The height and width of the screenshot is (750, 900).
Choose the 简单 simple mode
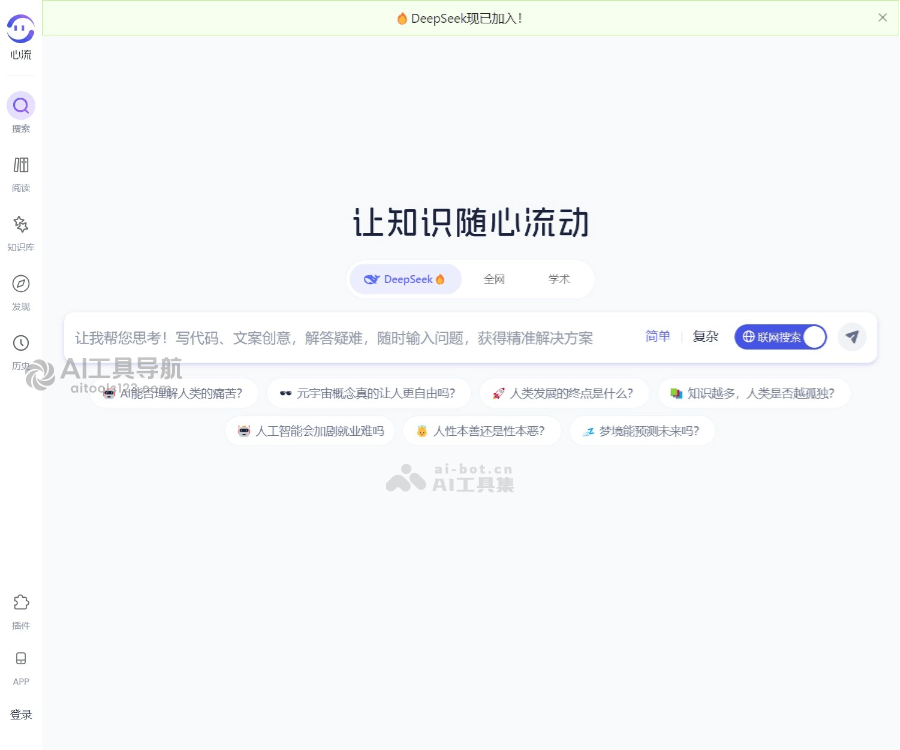click(658, 336)
